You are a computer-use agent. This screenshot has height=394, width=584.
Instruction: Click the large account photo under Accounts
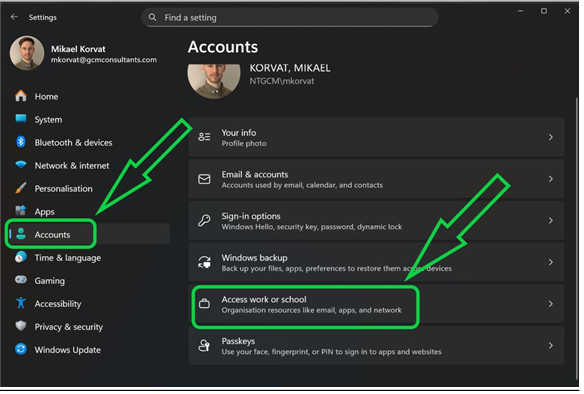[x=214, y=81]
